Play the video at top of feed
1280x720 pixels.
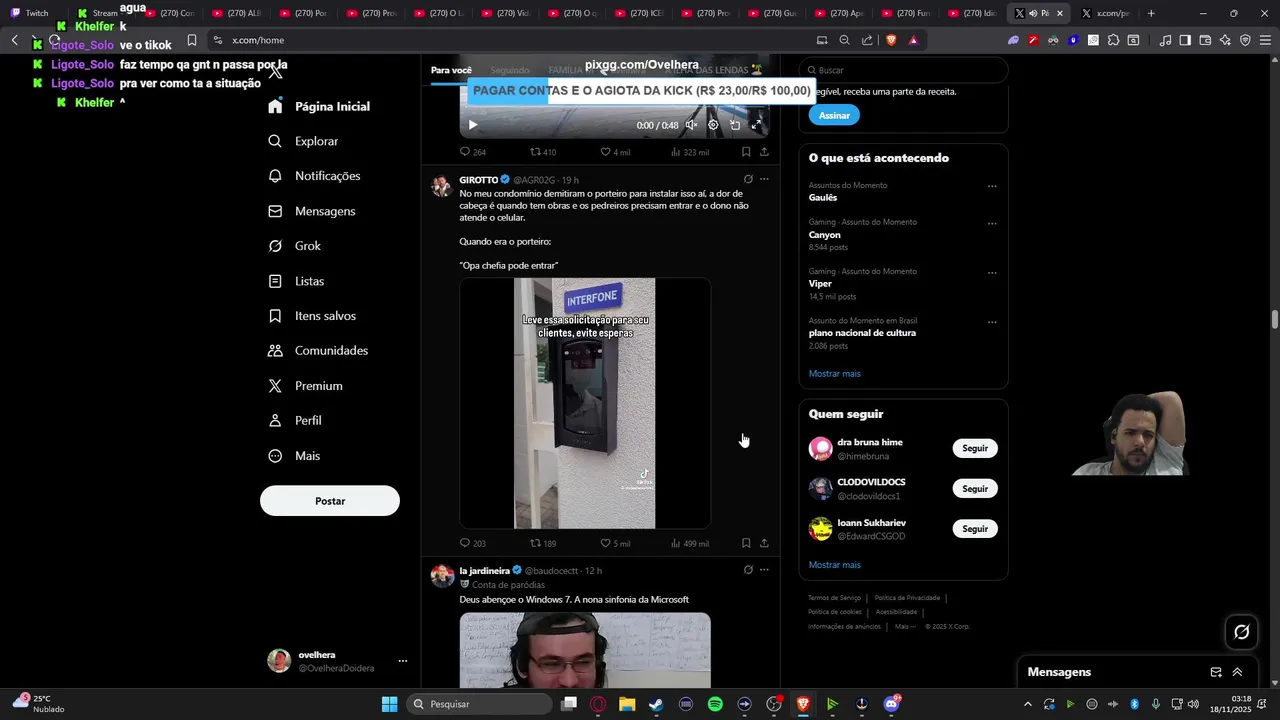coord(473,125)
